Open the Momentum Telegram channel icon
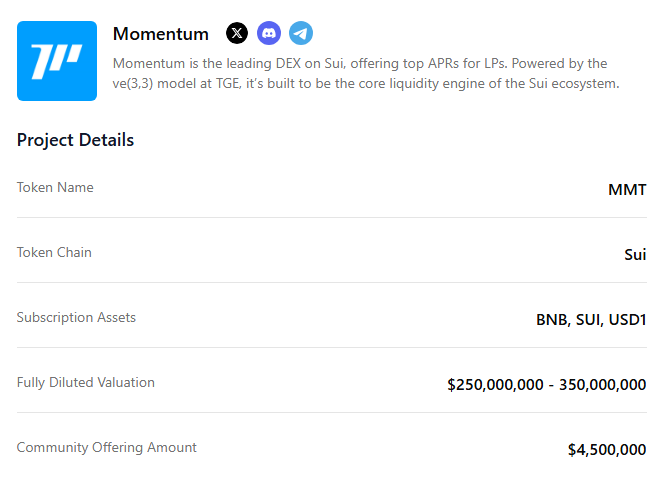The image size is (664, 478). pos(301,33)
